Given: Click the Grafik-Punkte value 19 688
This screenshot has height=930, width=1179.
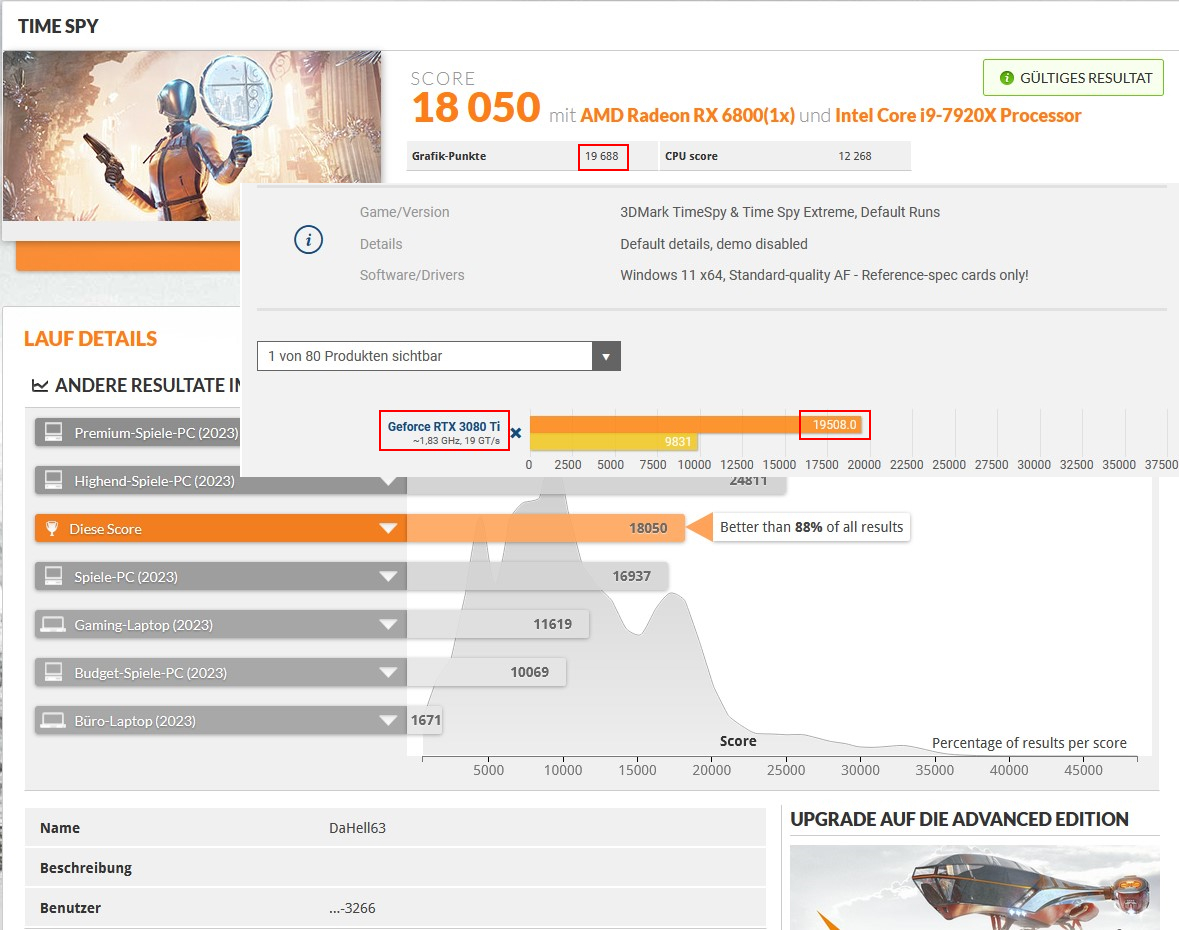Looking at the screenshot, I should point(602,156).
